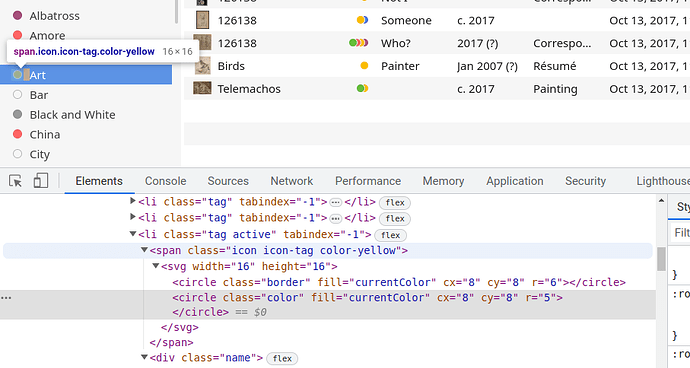The height and width of the screenshot is (368, 690).
Task: Click the Painter cell in Birds row
Action: tap(400, 66)
